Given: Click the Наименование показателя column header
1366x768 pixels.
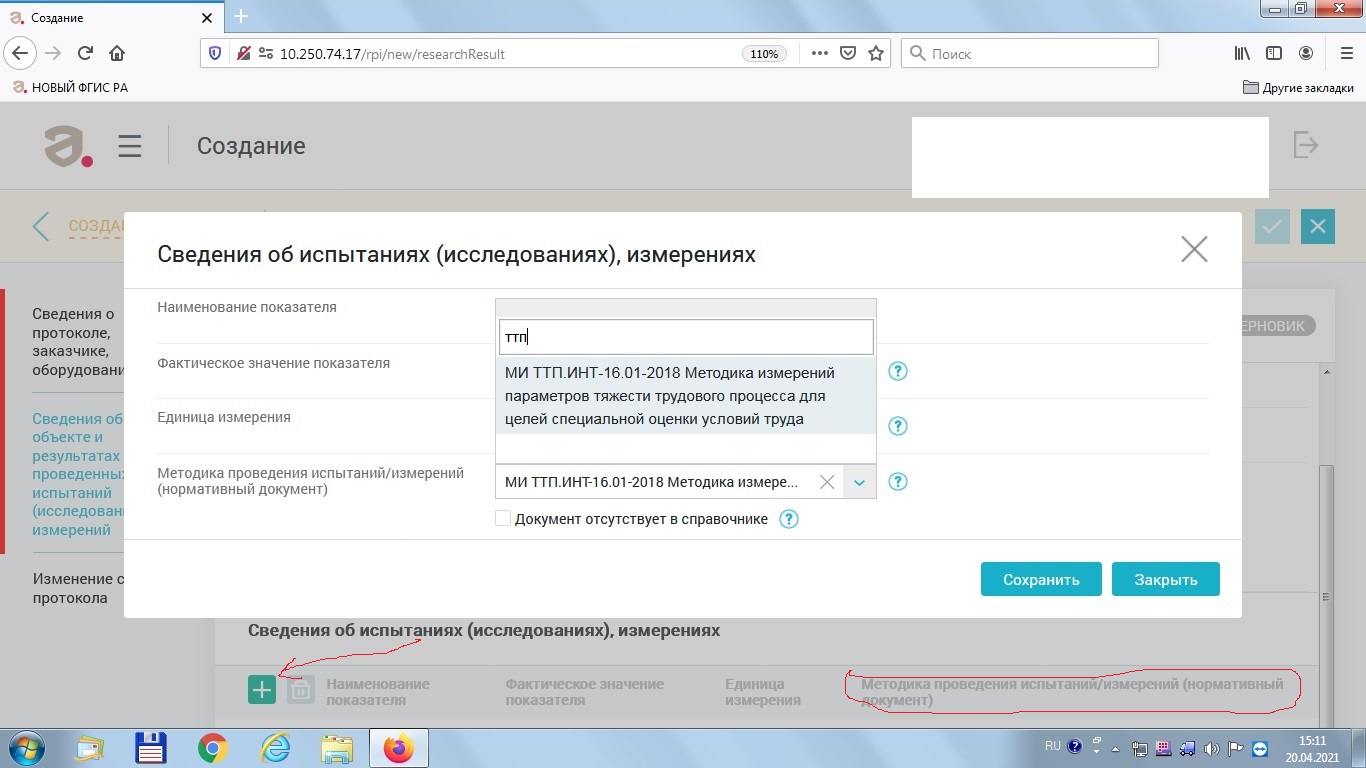Looking at the screenshot, I should [x=378, y=692].
